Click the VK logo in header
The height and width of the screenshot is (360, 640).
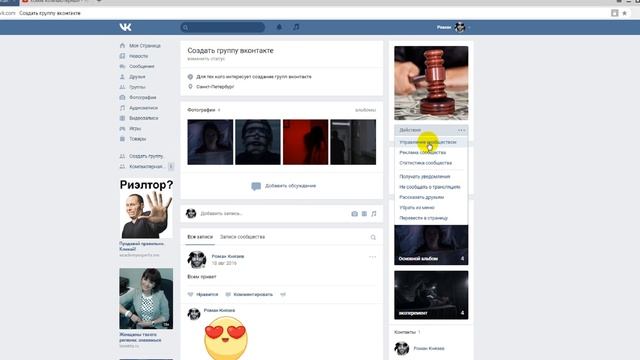(x=125, y=27)
